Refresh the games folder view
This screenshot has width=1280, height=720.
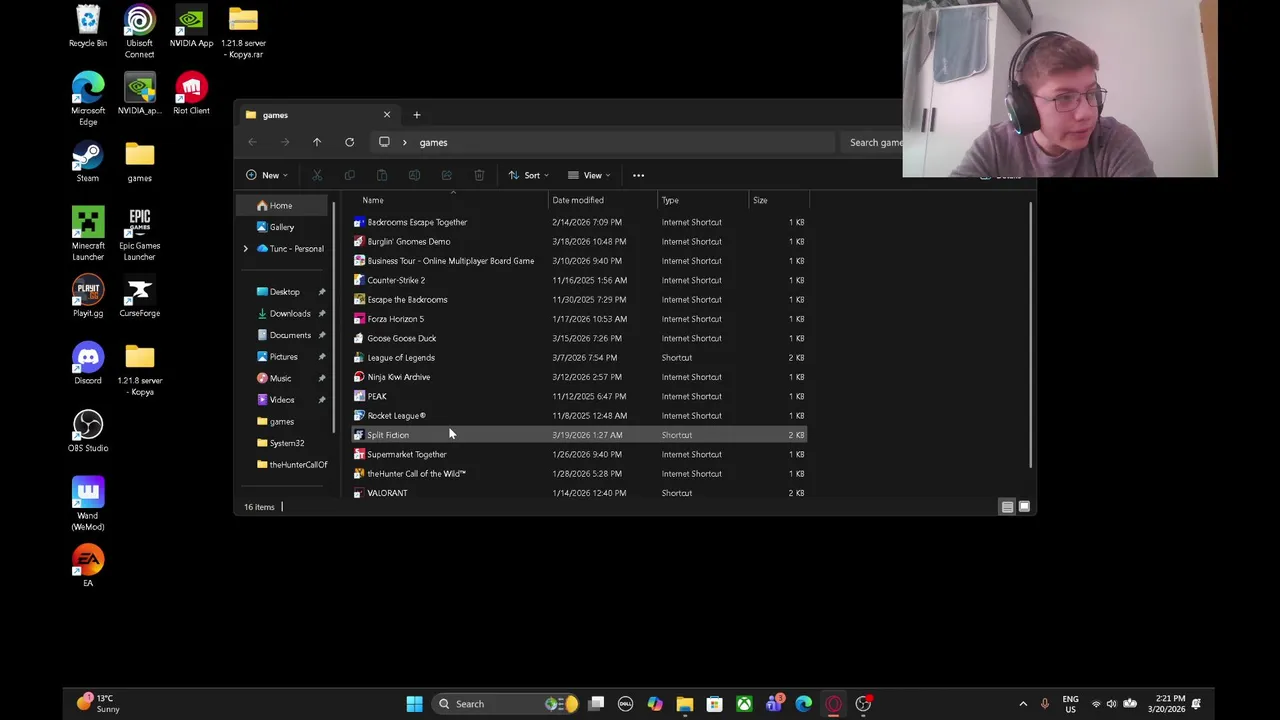(x=349, y=142)
